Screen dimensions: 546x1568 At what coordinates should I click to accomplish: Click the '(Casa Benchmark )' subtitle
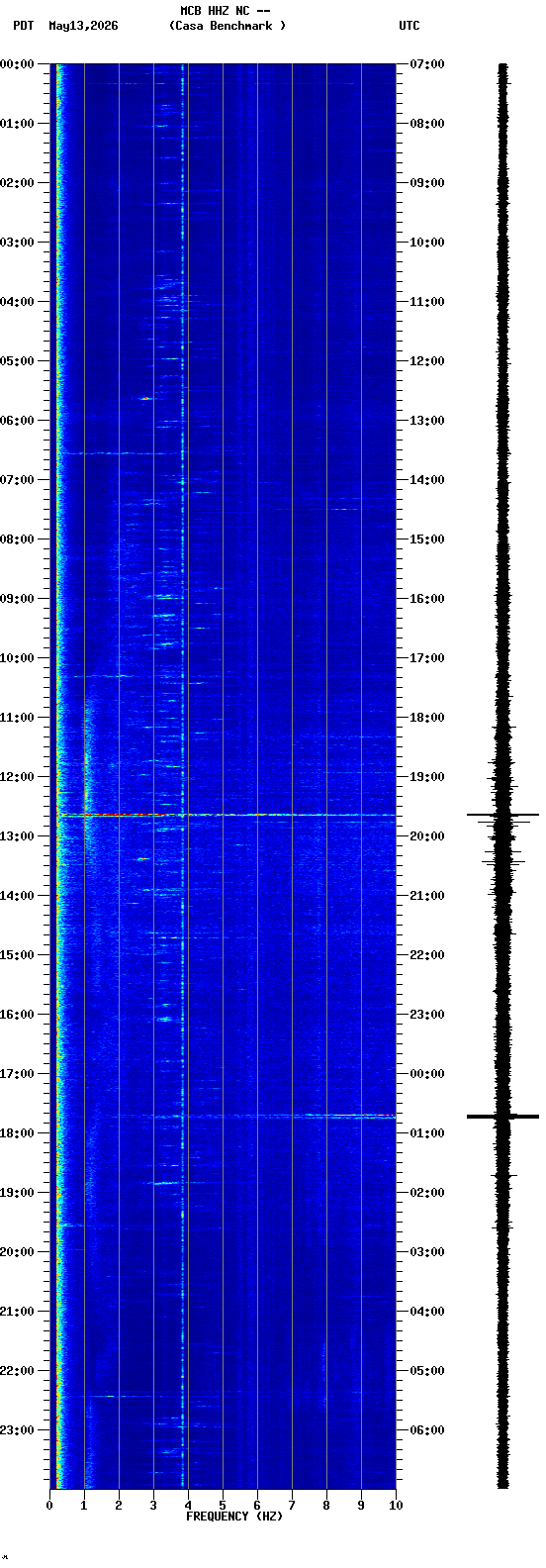coord(227,26)
